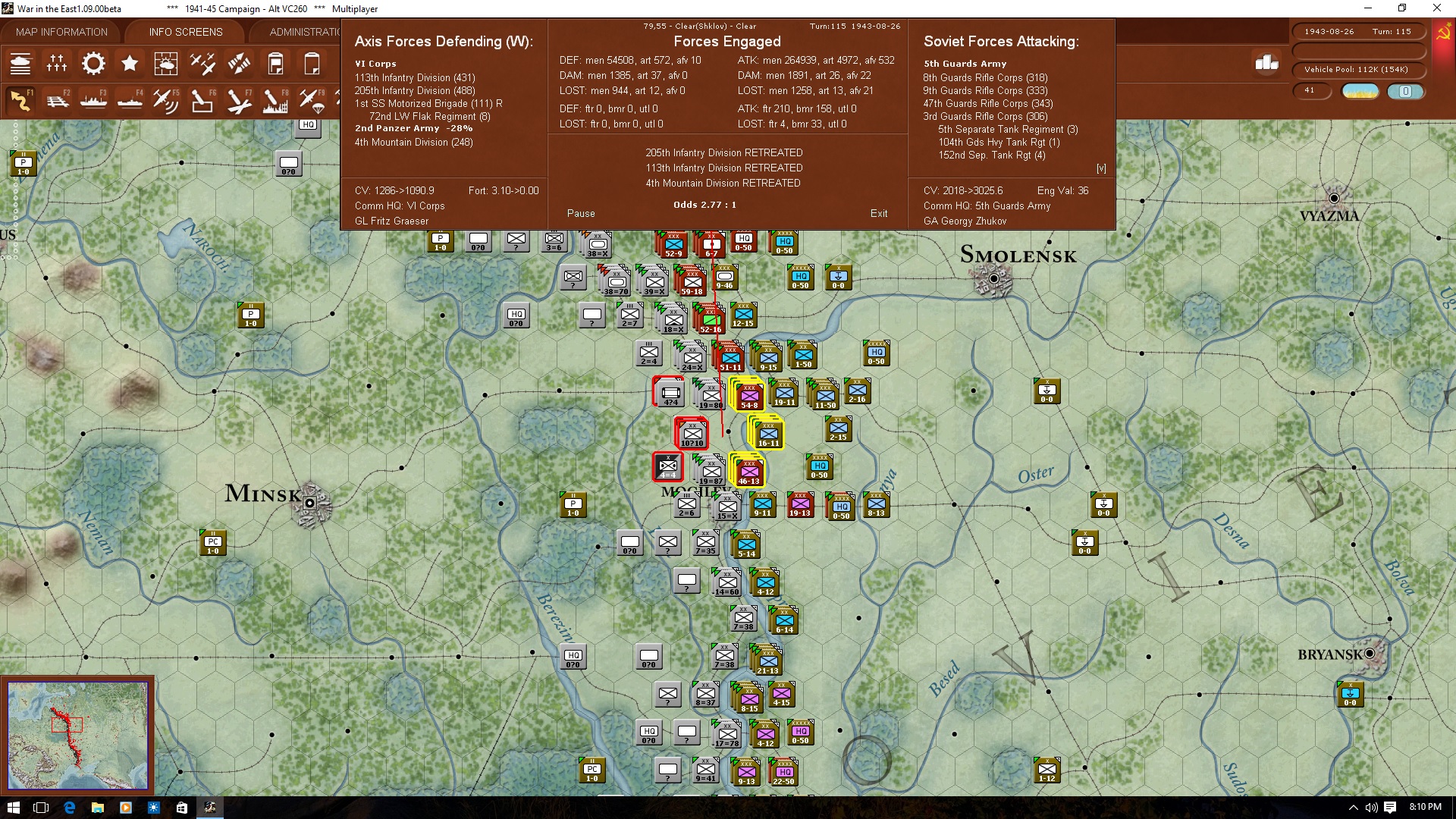1456x819 pixels.
Task: Click the podium victory icon
Action: click(1266, 63)
